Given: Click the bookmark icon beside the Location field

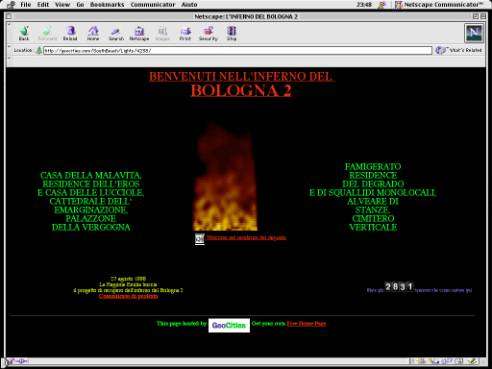Looking at the screenshot, I should [x=39, y=50].
